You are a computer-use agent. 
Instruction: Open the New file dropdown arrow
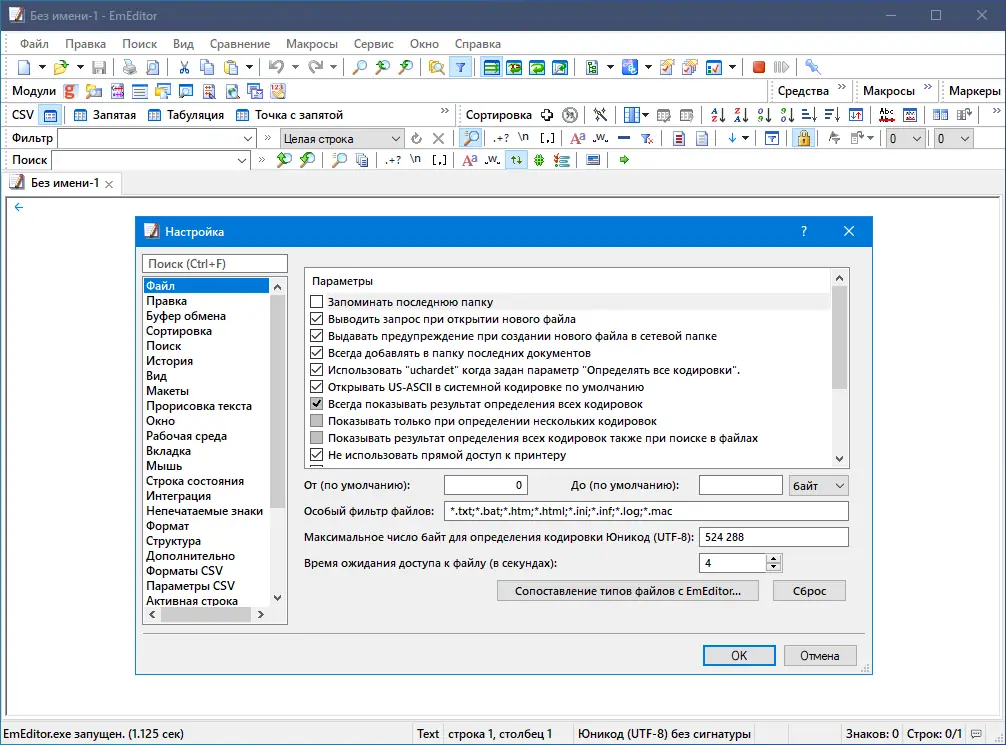[42, 67]
